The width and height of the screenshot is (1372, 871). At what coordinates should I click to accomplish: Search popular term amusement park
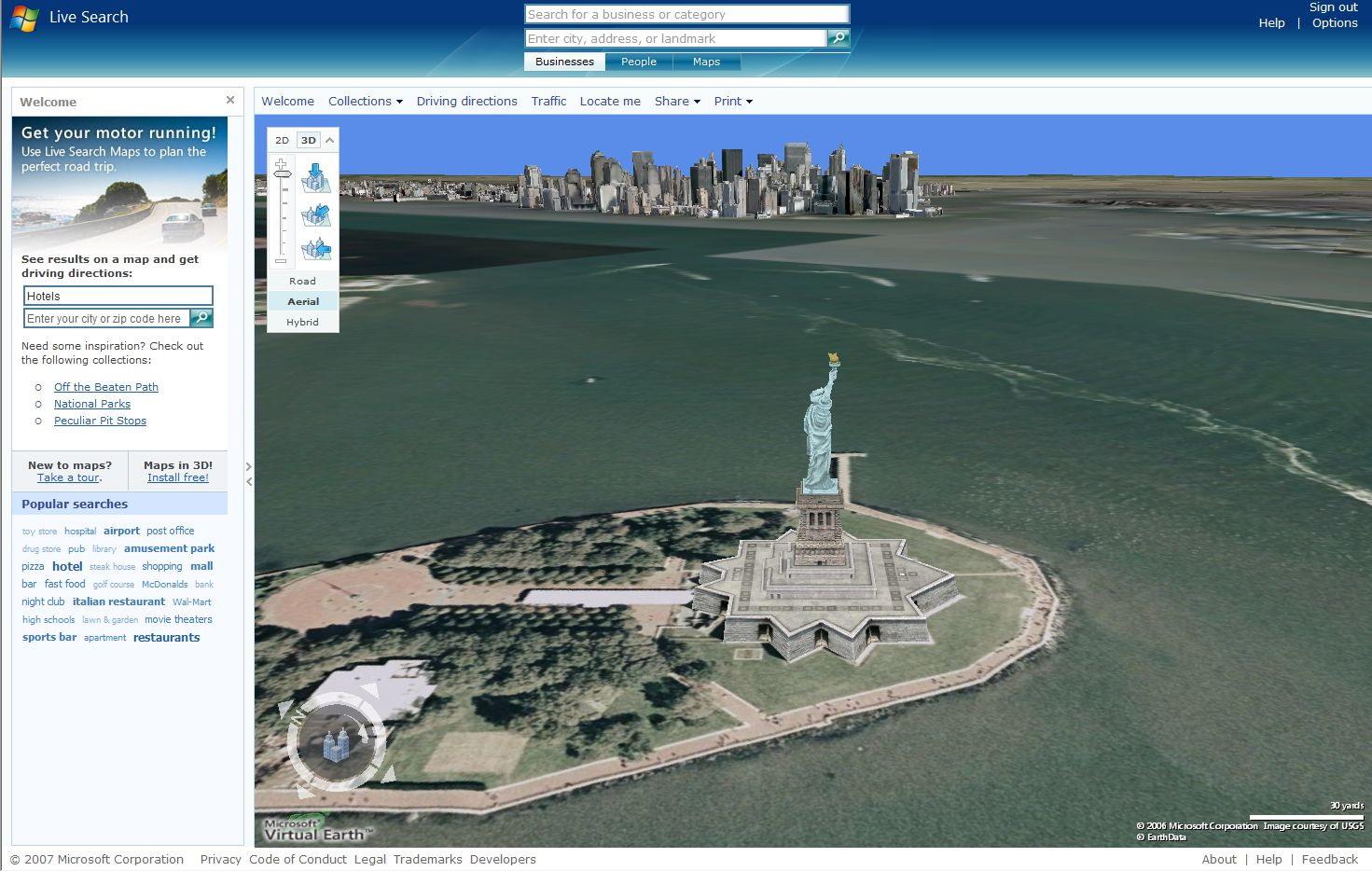point(169,548)
